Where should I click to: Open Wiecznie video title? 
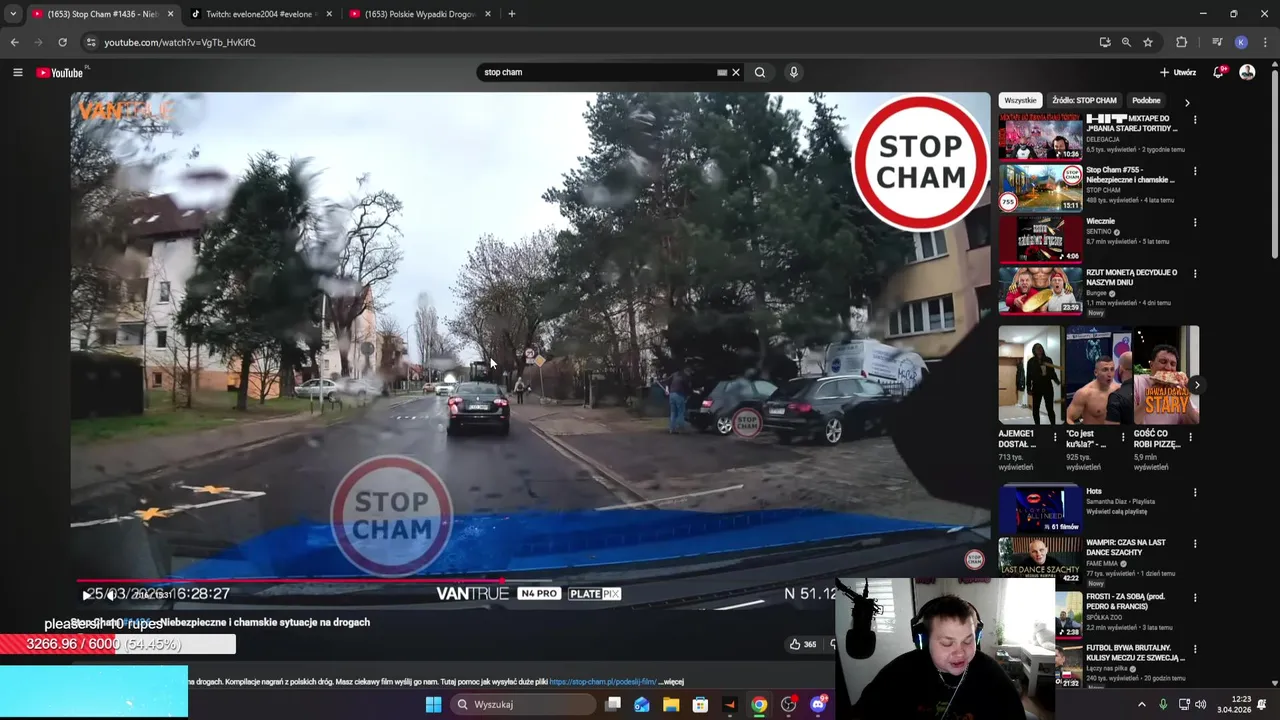click(1100, 221)
